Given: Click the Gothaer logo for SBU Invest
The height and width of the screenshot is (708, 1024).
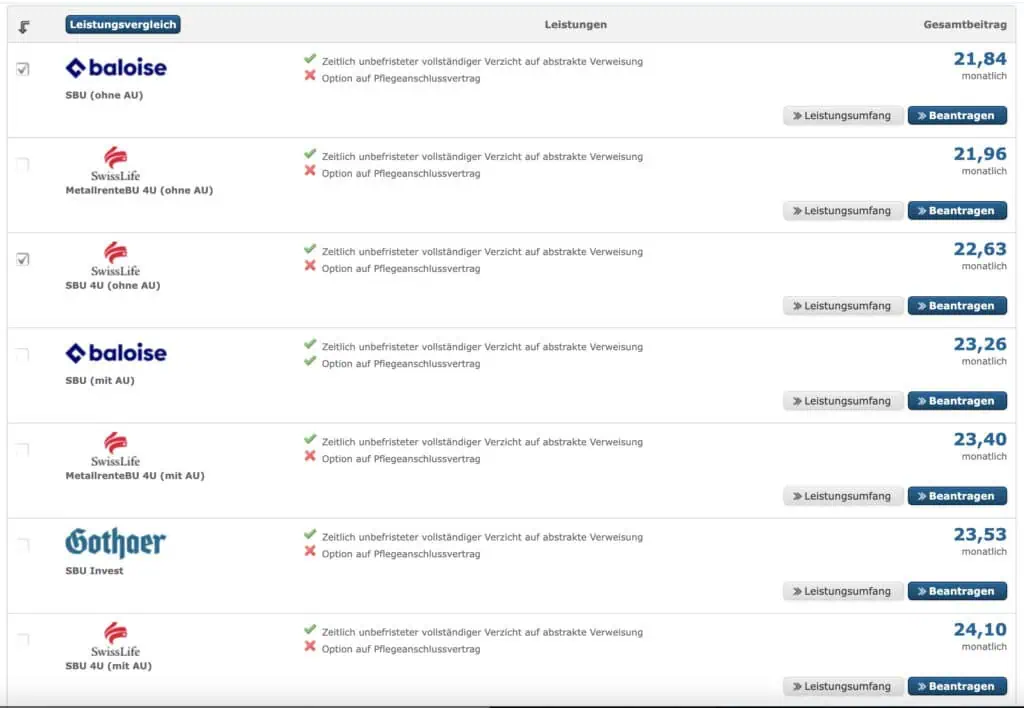Looking at the screenshot, I should 116,543.
